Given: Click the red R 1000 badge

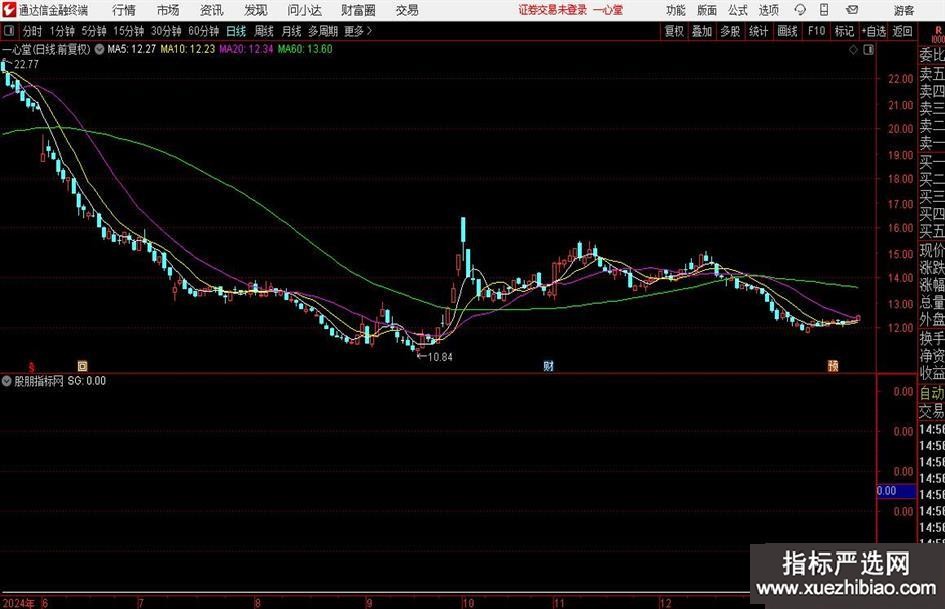Looking at the screenshot, I should (938, 35).
